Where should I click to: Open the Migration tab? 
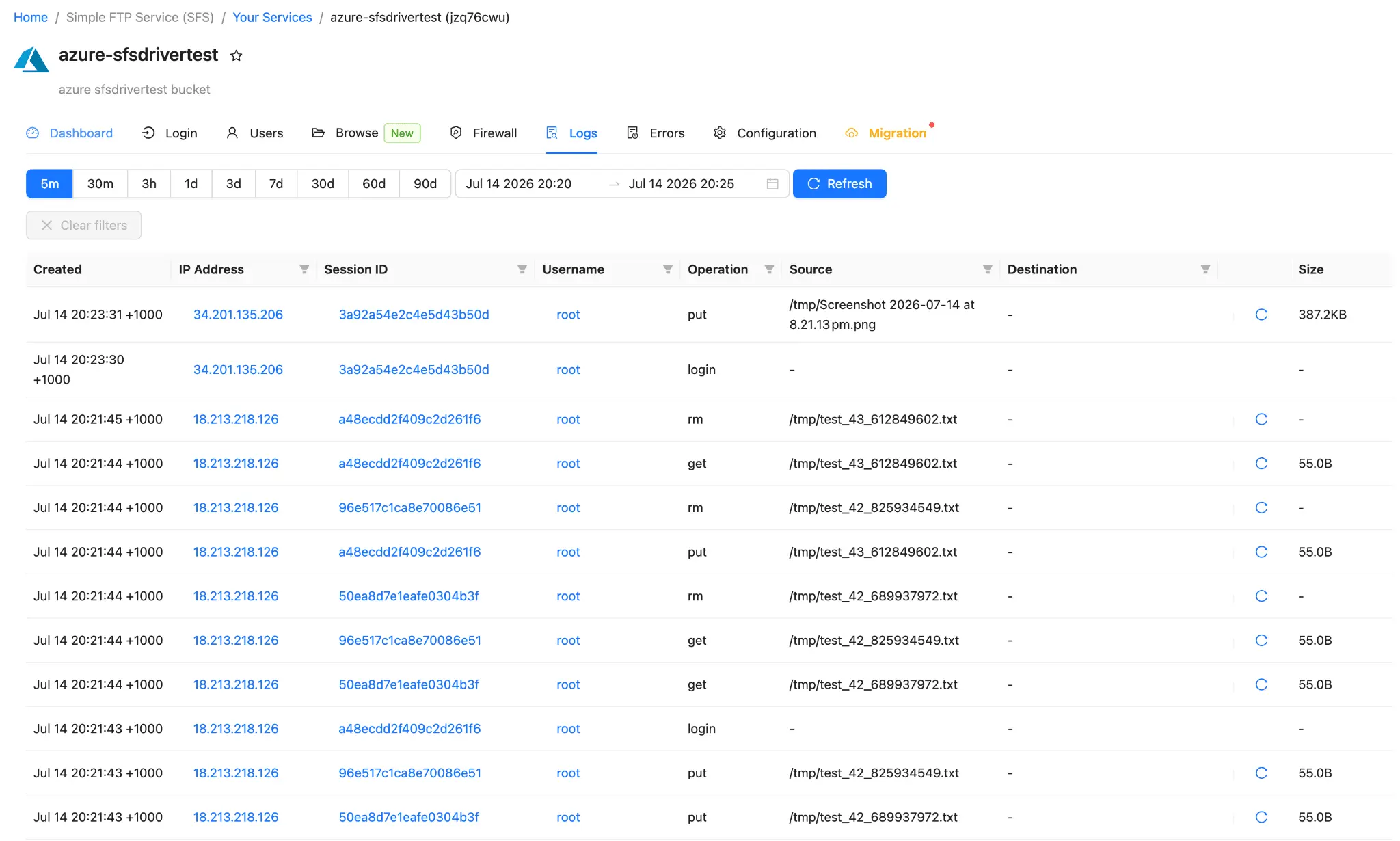[x=886, y=133]
